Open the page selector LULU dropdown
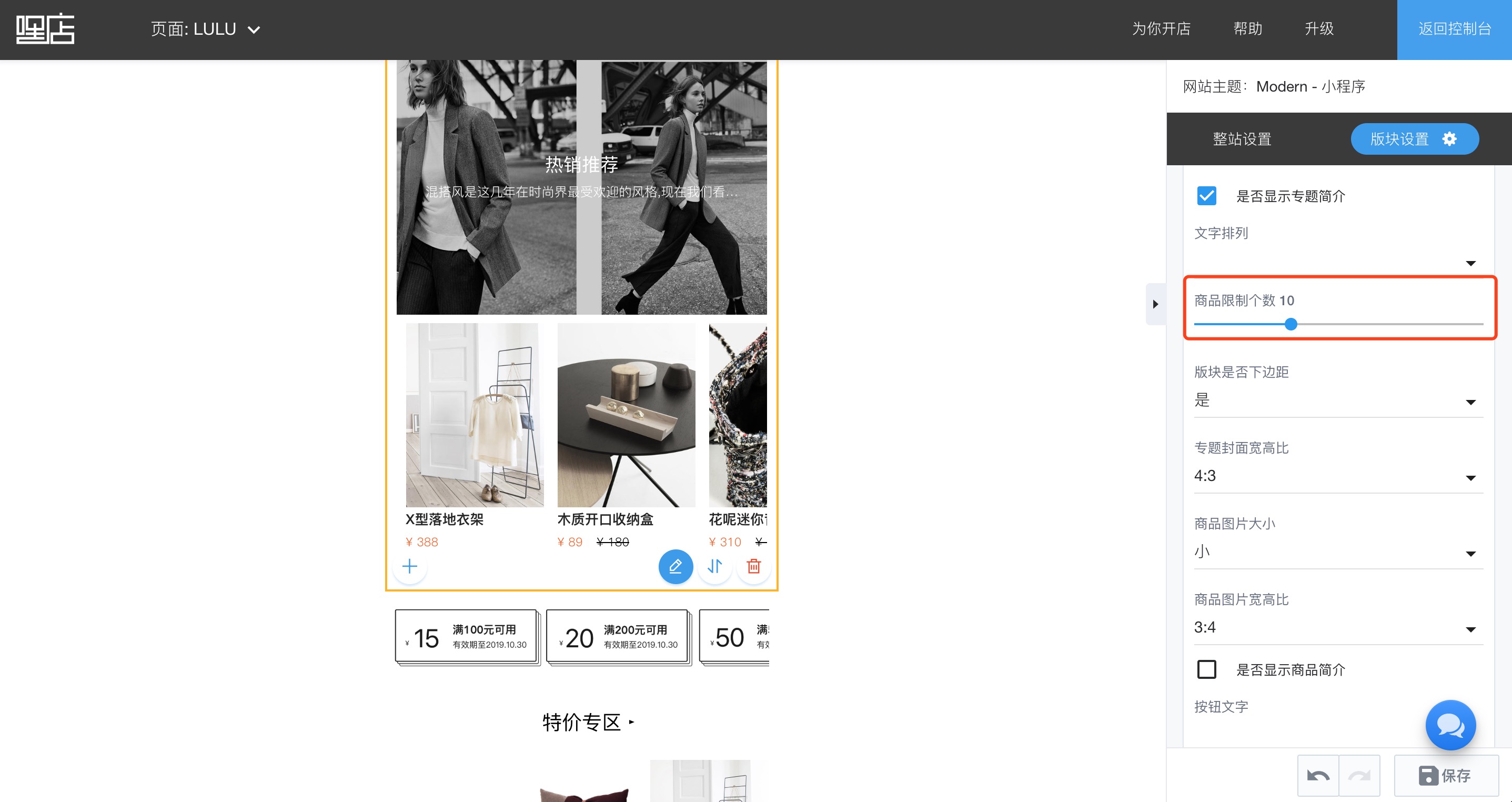 pos(205,29)
